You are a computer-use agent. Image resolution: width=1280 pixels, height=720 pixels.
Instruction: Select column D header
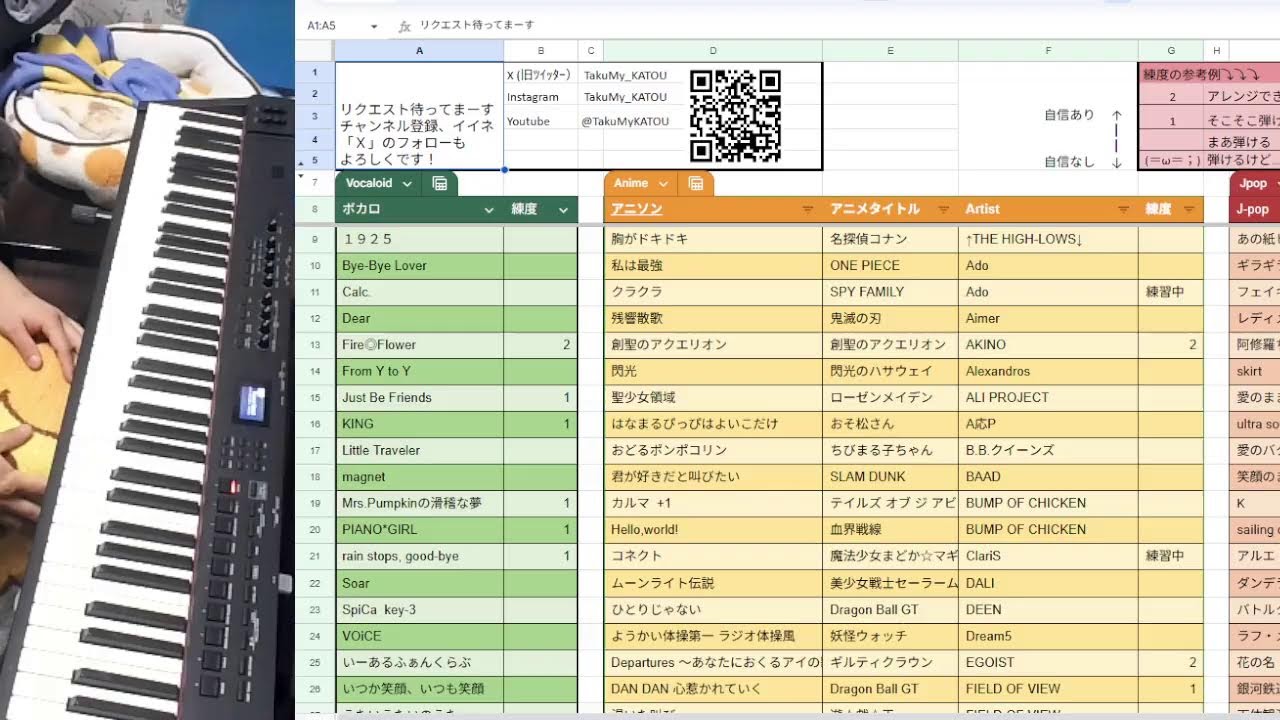click(x=713, y=51)
